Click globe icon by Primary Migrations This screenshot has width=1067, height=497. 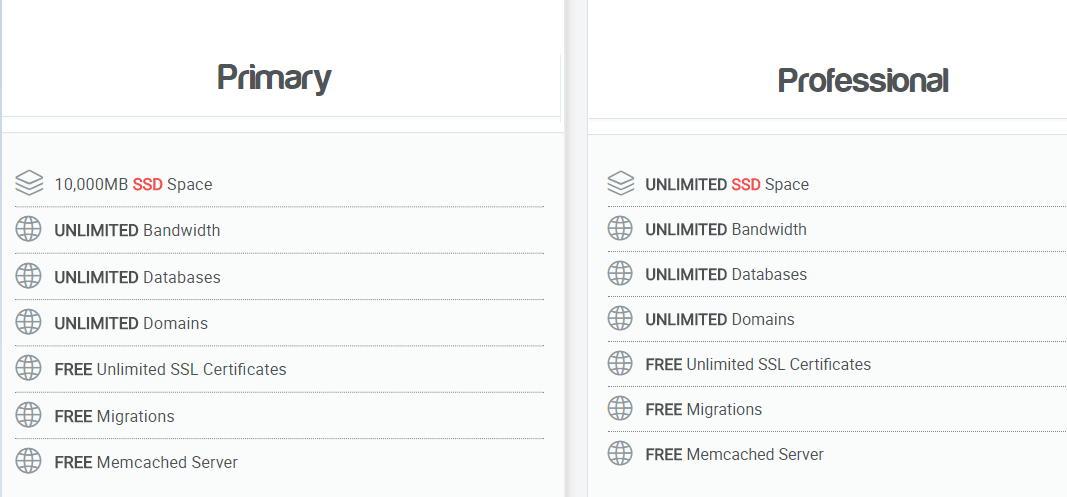pyautogui.click(x=29, y=415)
